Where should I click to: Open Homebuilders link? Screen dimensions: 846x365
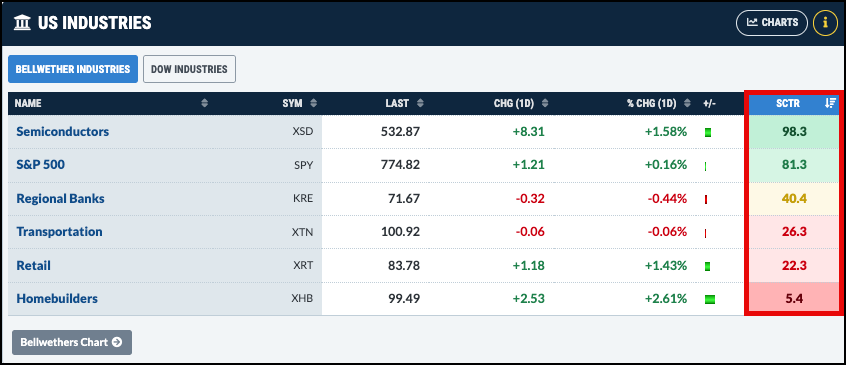[57, 299]
